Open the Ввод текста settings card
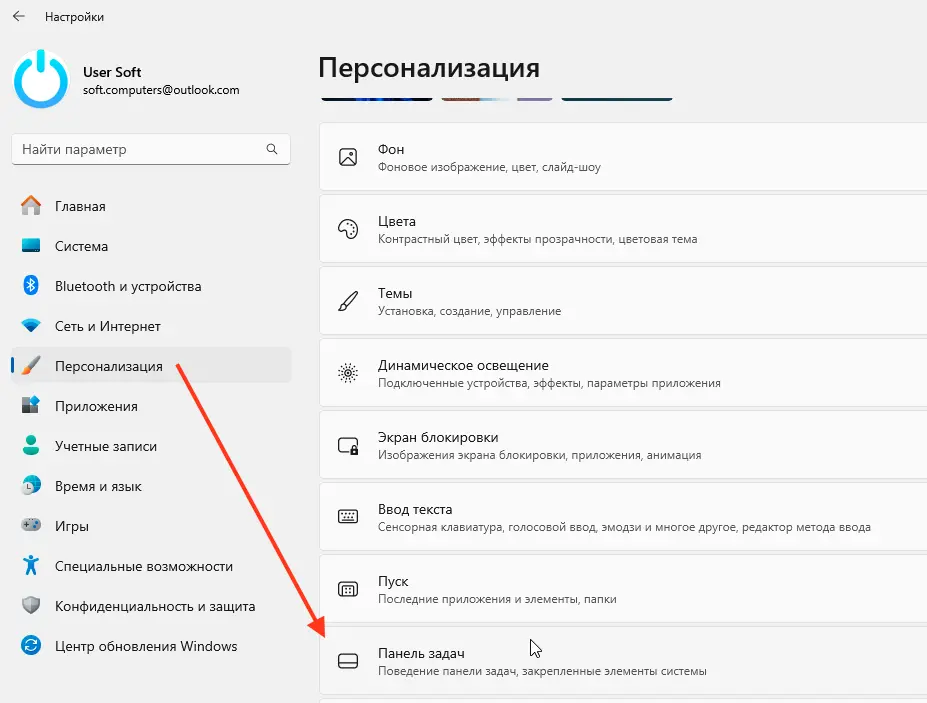 coord(623,517)
